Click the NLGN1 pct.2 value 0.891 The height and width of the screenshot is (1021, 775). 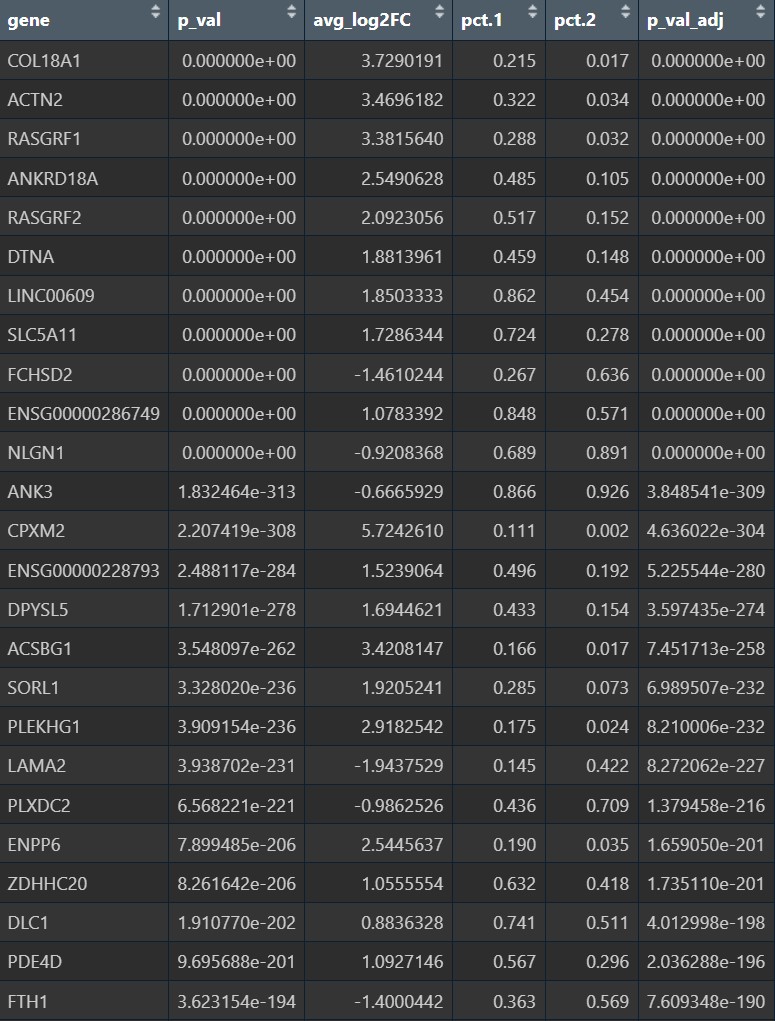tap(608, 453)
